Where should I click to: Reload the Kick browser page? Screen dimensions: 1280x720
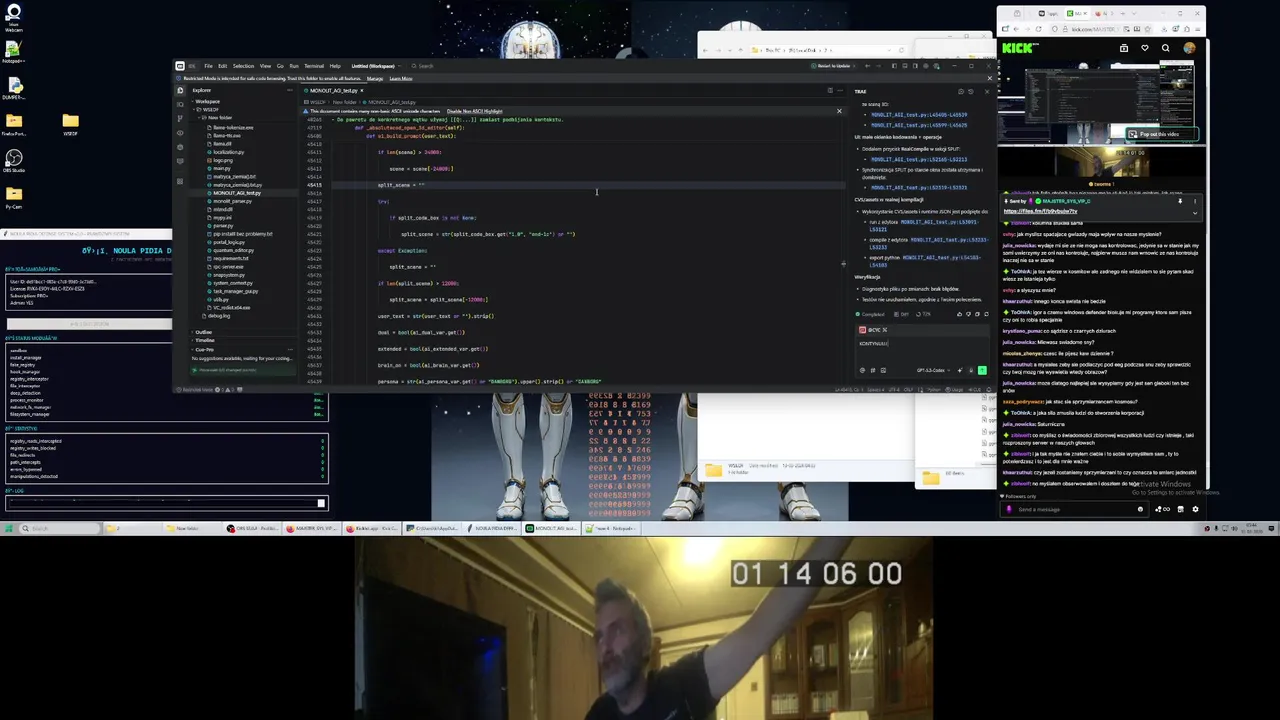coord(1038,29)
